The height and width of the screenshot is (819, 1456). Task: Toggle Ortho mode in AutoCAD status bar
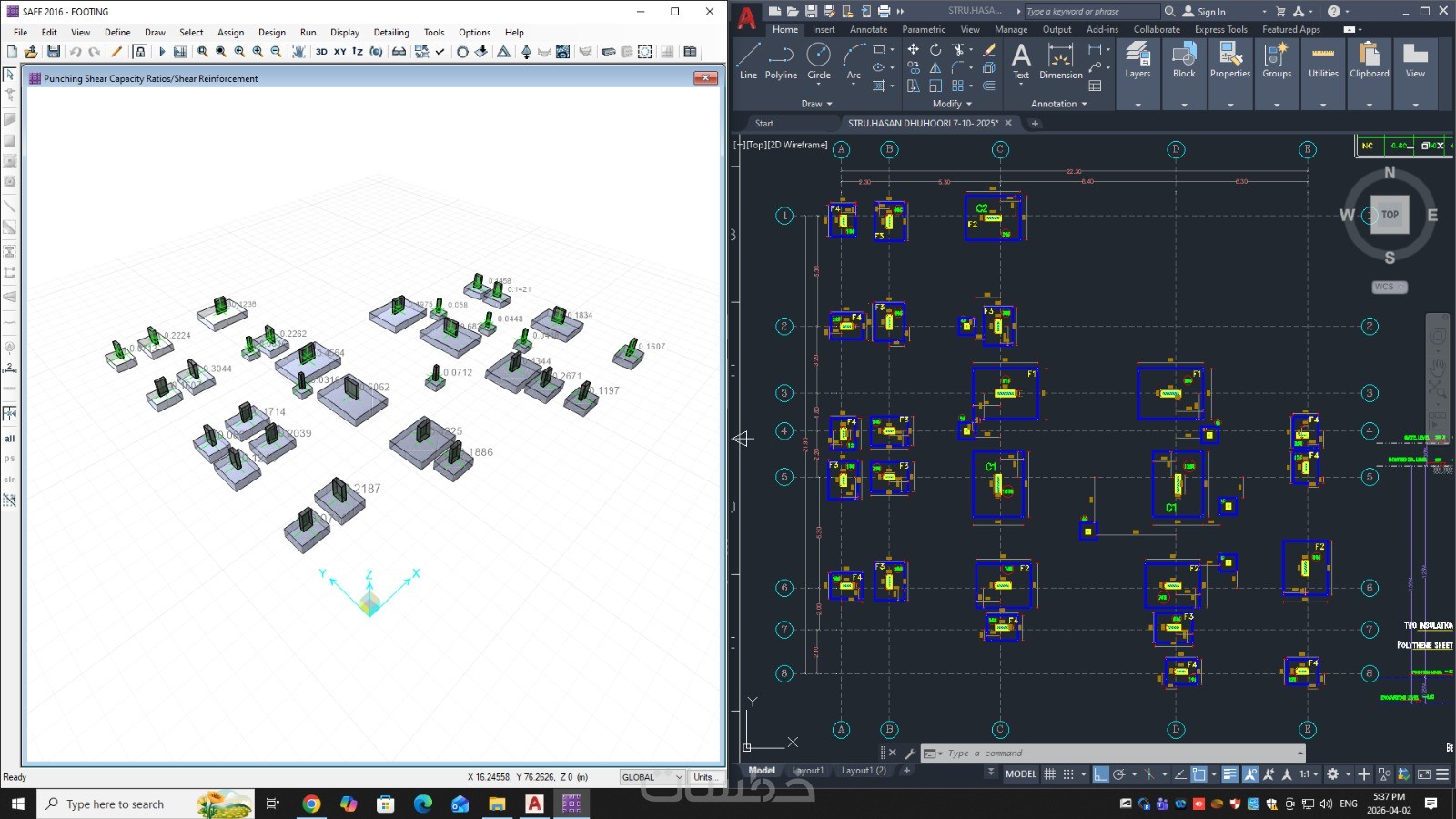click(x=1101, y=774)
